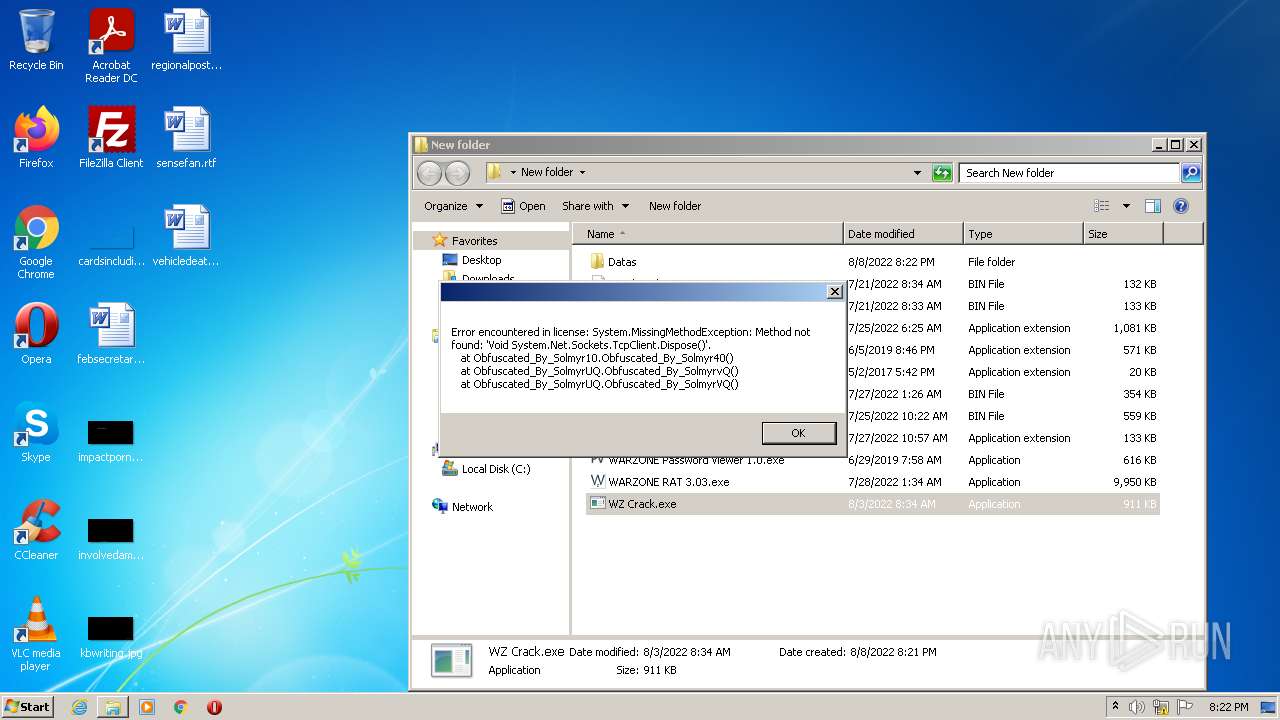Open the febsecretar document icon
Screen dimensions: 1280x720
pyautogui.click(x=111, y=334)
